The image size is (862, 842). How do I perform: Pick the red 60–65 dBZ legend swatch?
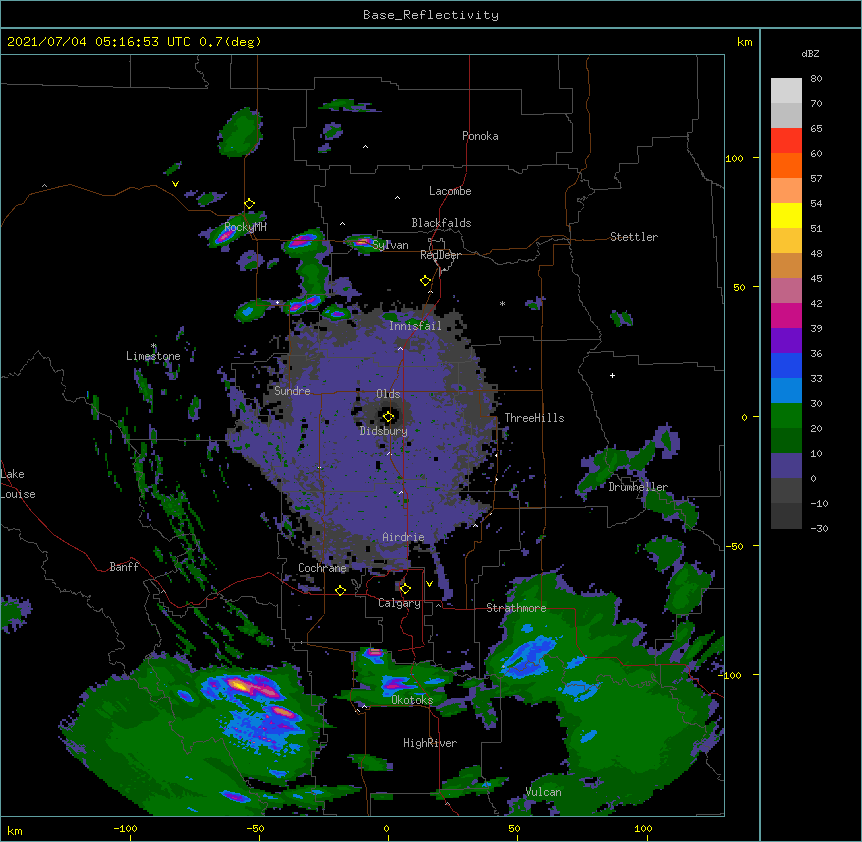pos(786,141)
